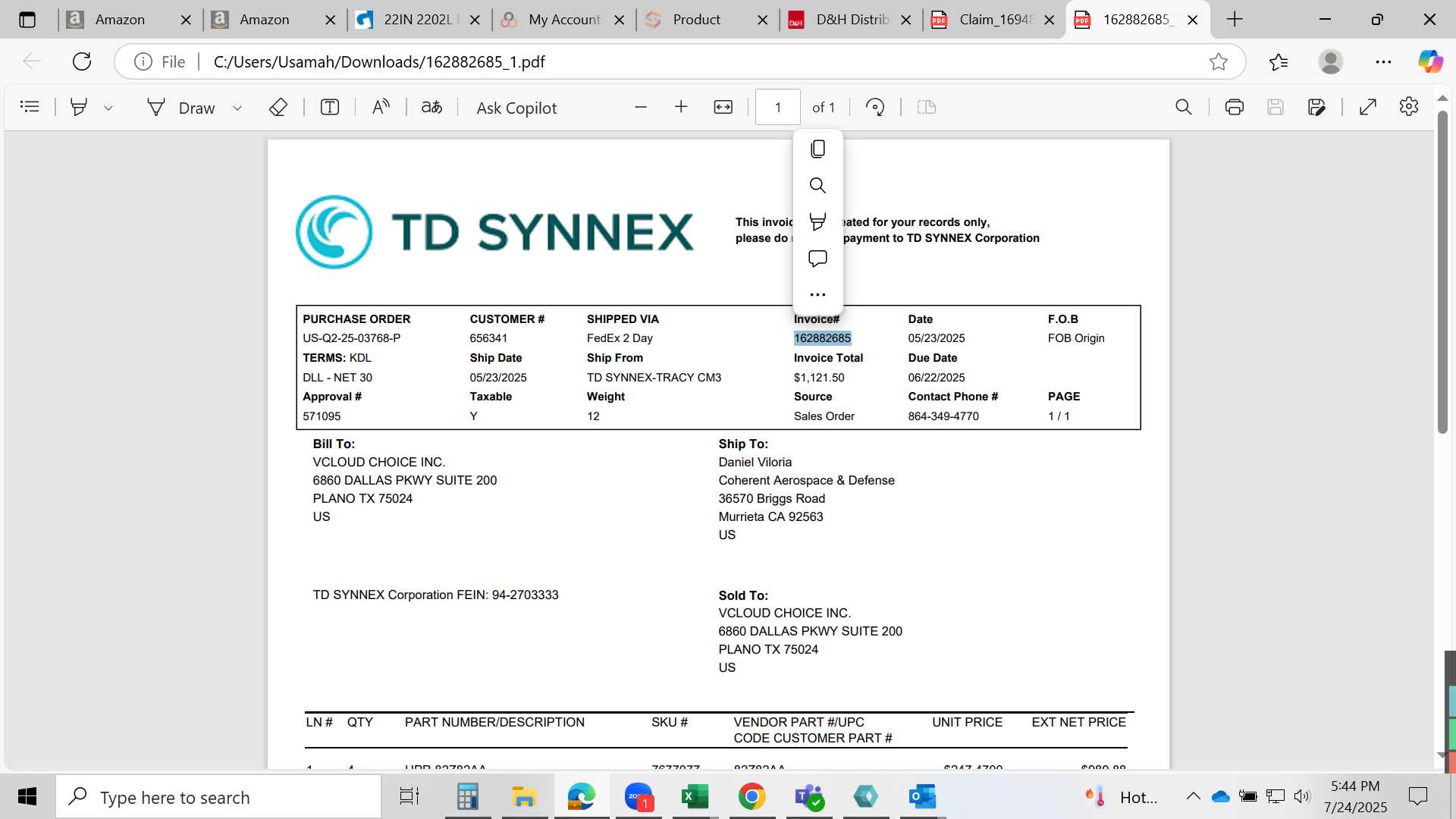Click the Invoice Total $1,121.50 value
Screen dimensions: 1456x819
pyautogui.click(x=819, y=378)
